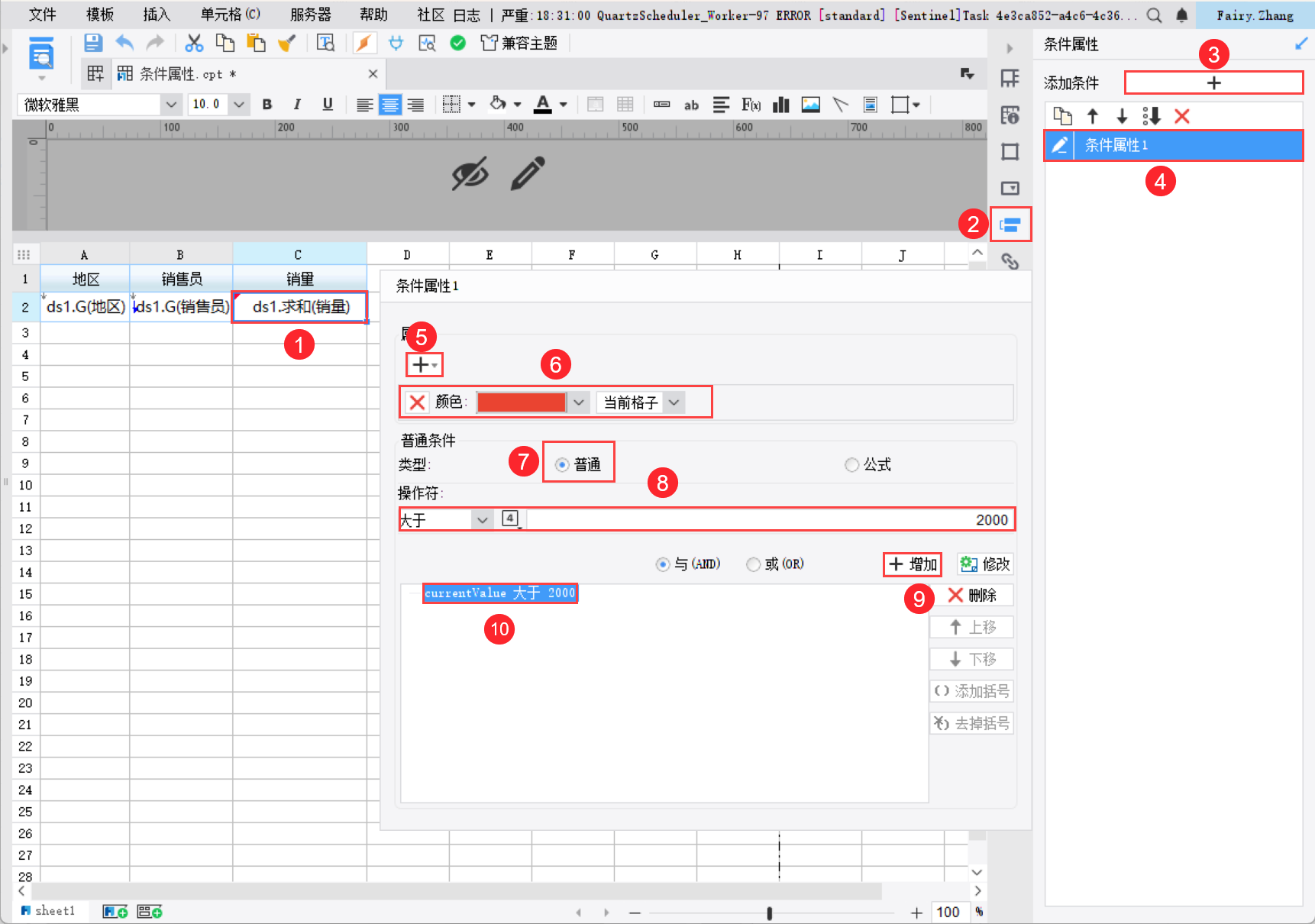Open the Conditional attributes panel icon
This screenshot has height=924, width=1315.
1010,225
